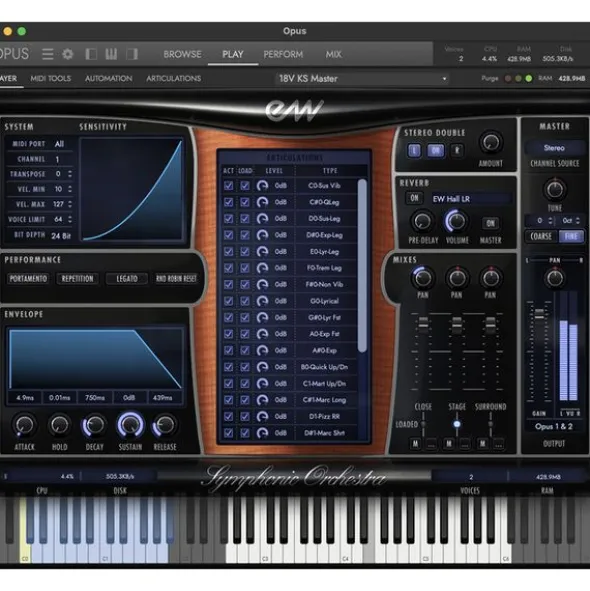Viewport: 590px width, 591px height.
Task: Adjust the Surround mic Pan knob
Action: [x=490, y=278]
